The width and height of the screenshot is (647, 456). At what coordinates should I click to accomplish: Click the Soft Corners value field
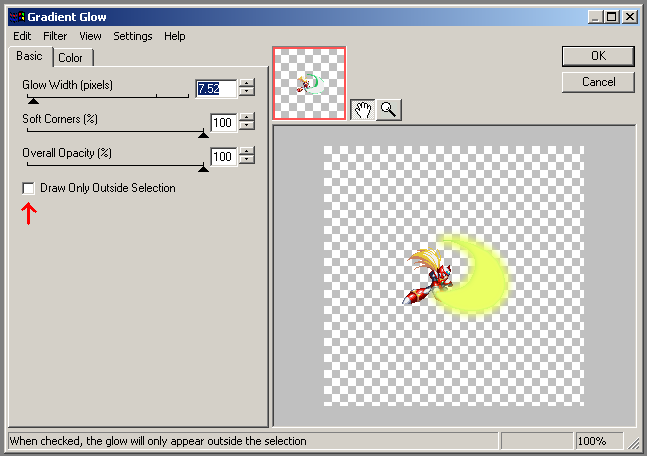click(224, 123)
